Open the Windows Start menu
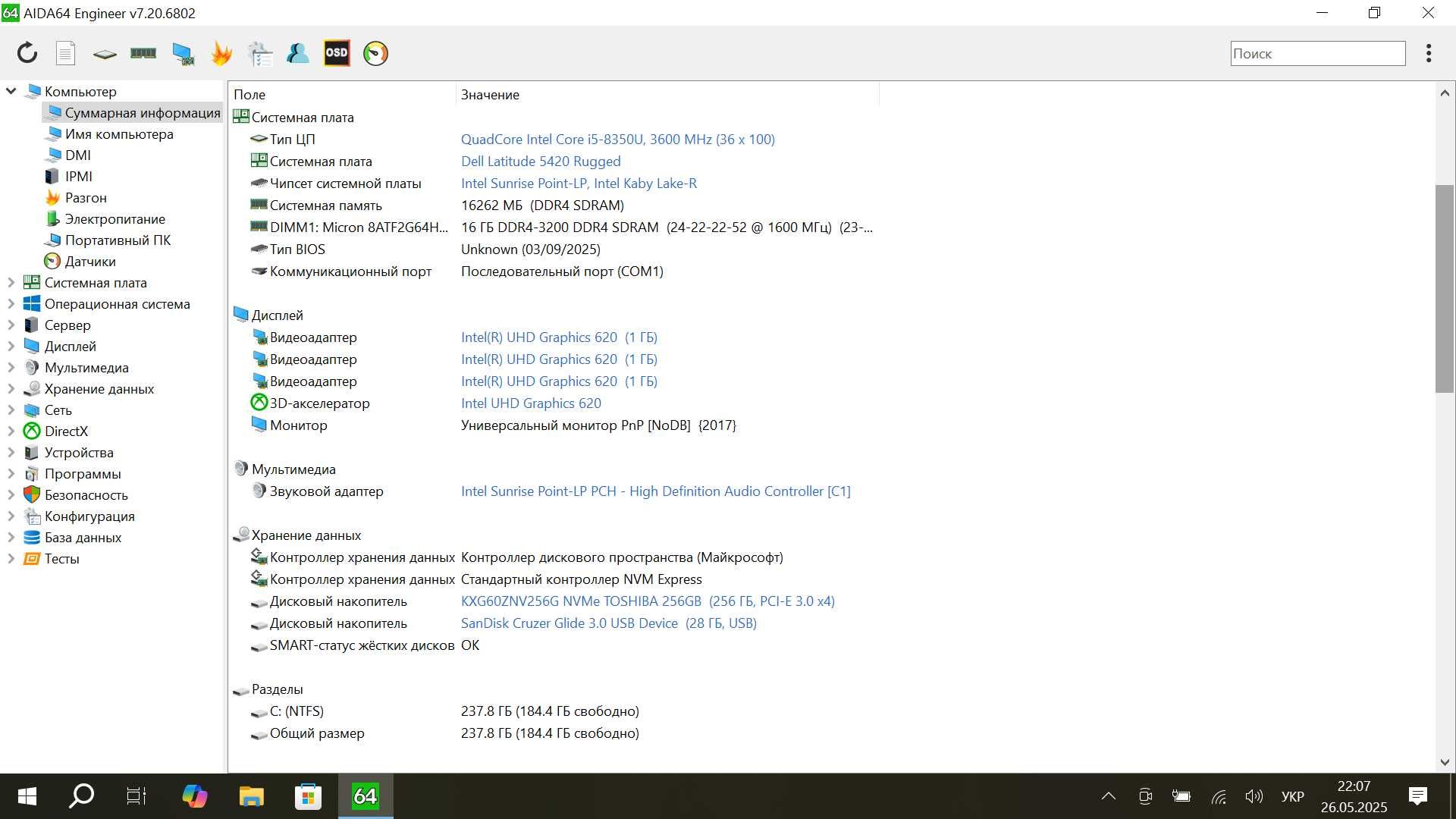This screenshot has height=819, width=1456. click(27, 796)
